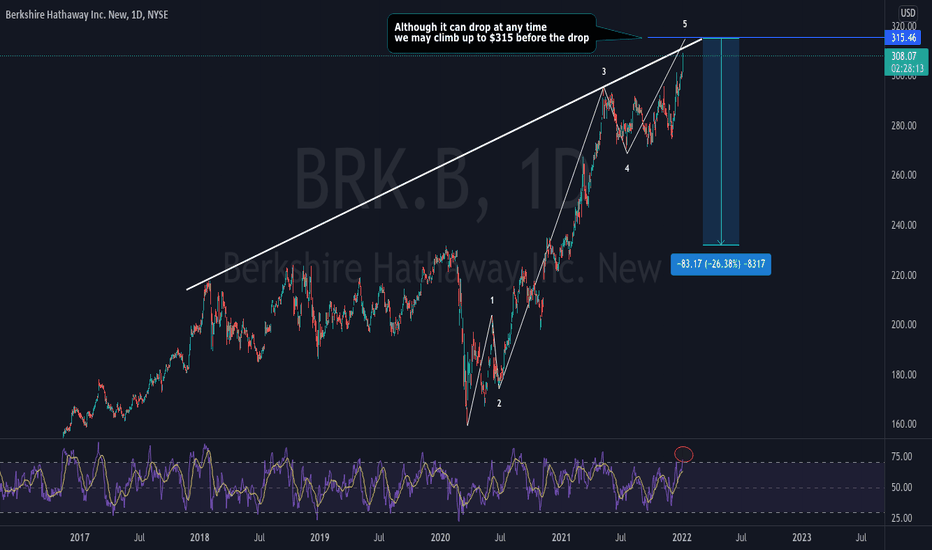Click the 160.00 price axis label
The height and width of the screenshot is (550, 932).
[x=903, y=425]
